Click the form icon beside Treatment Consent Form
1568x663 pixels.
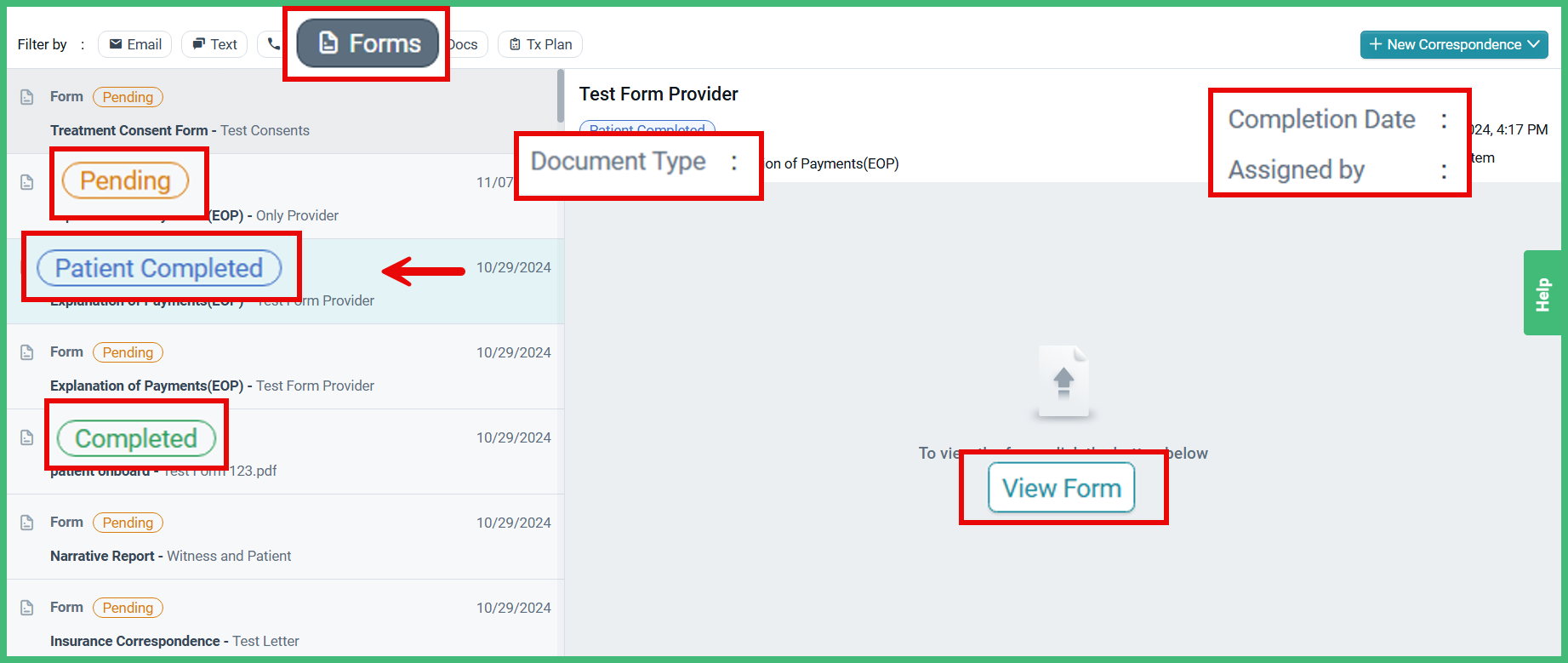(x=27, y=97)
